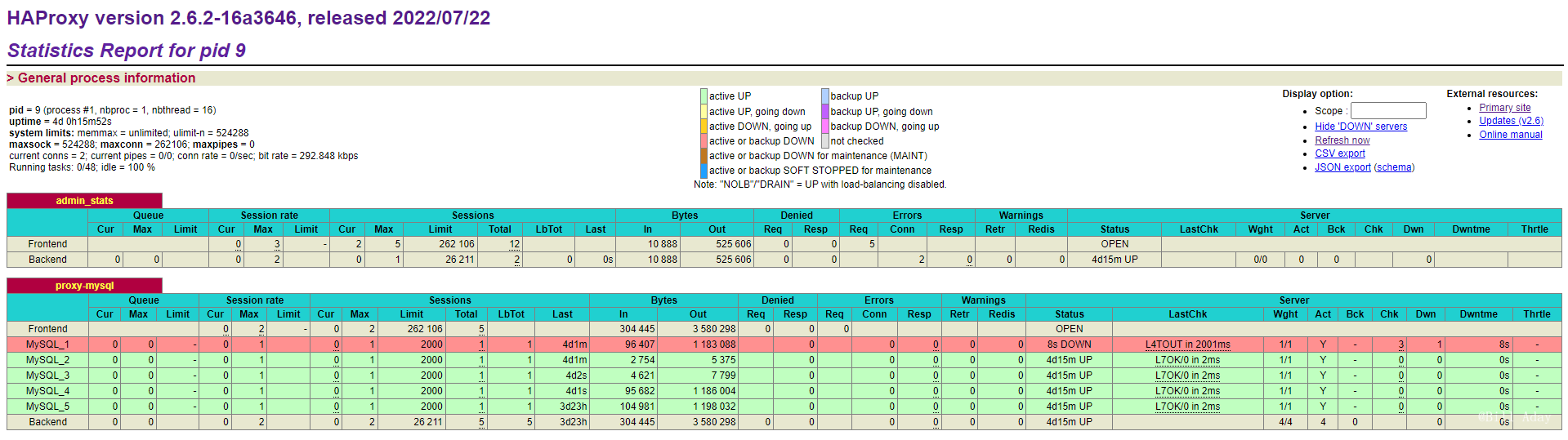Click the not checked legend color
1568x440 pixels.
pyautogui.click(x=825, y=141)
